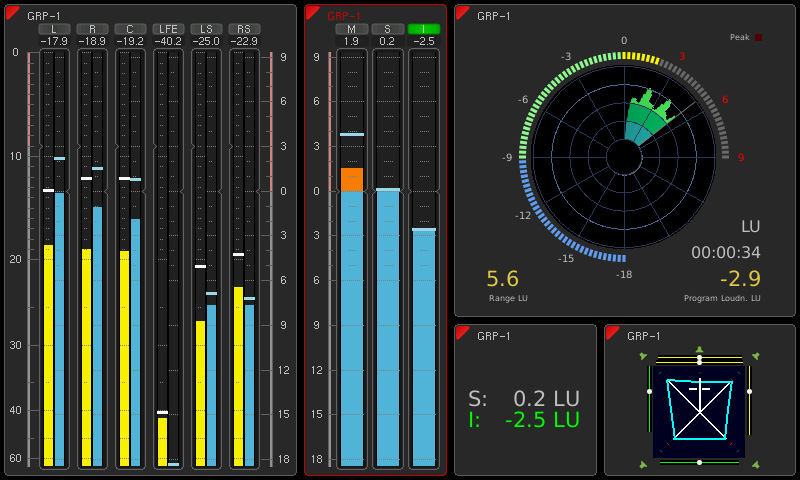
Task: Click the red corner triangle of the loudness radar panel
Action: click(x=461, y=11)
